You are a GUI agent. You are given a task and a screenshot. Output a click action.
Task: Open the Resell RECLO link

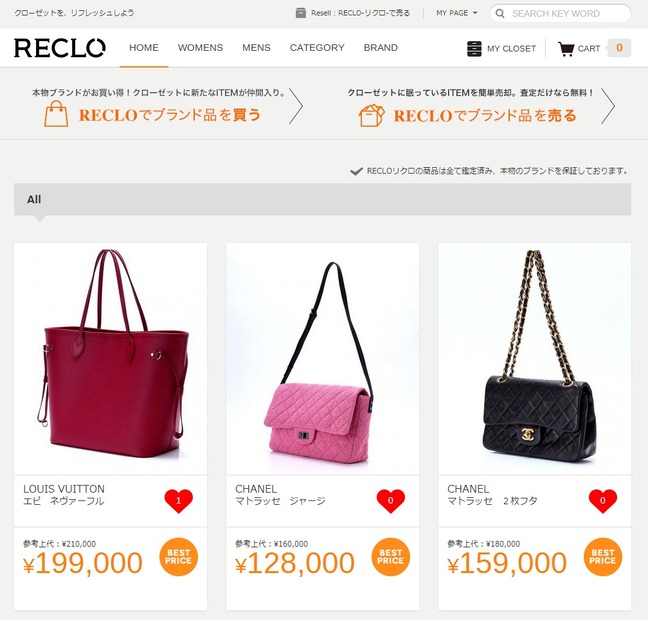pyautogui.click(x=360, y=13)
